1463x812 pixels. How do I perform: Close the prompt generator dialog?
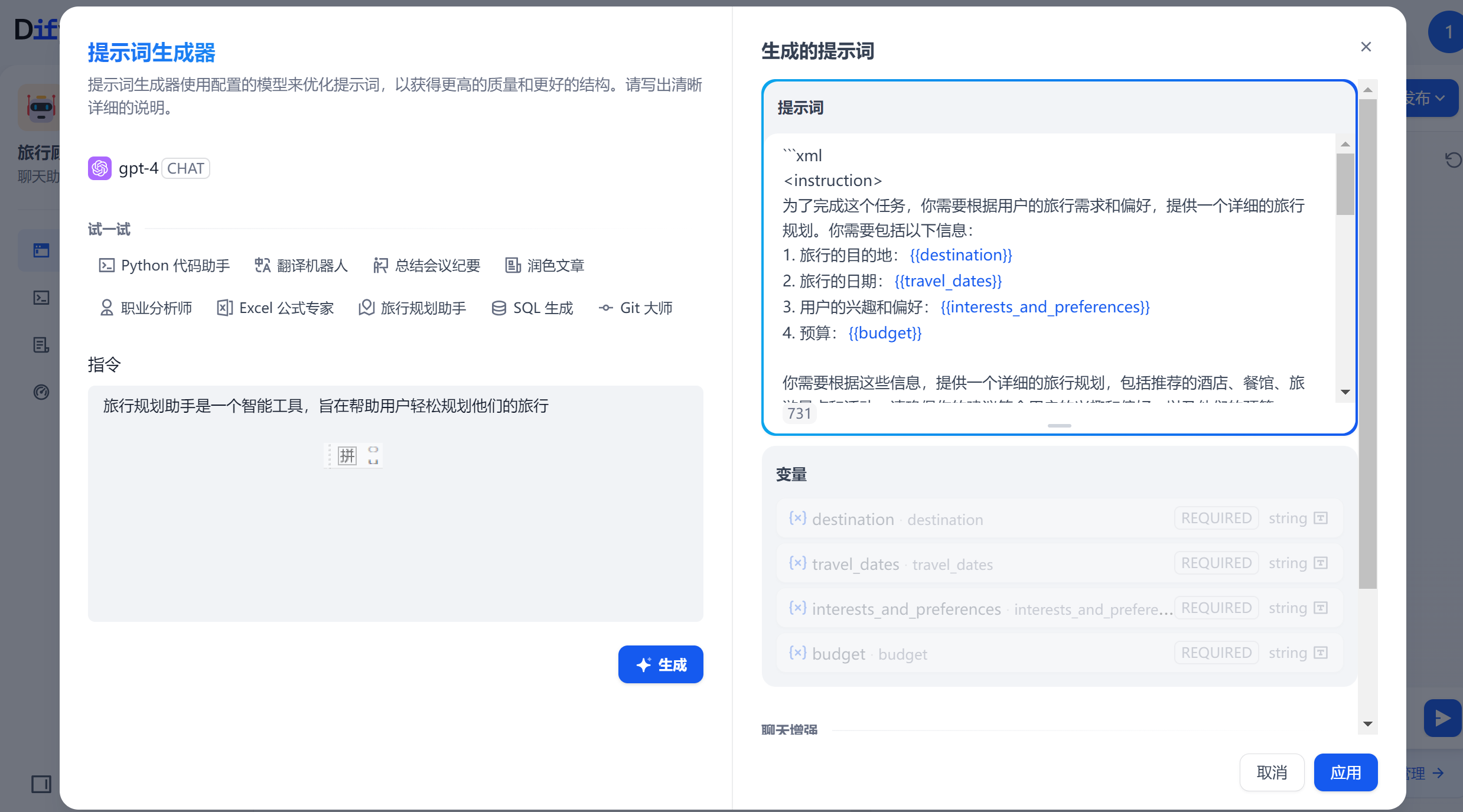tap(1366, 47)
